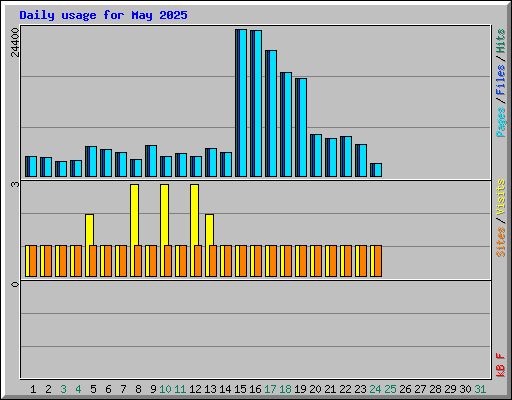Click day label 28 on the x-axis
Image resolution: width=512 pixels, height=400 pixels.
pyautogui.click(x=435, y=389)
